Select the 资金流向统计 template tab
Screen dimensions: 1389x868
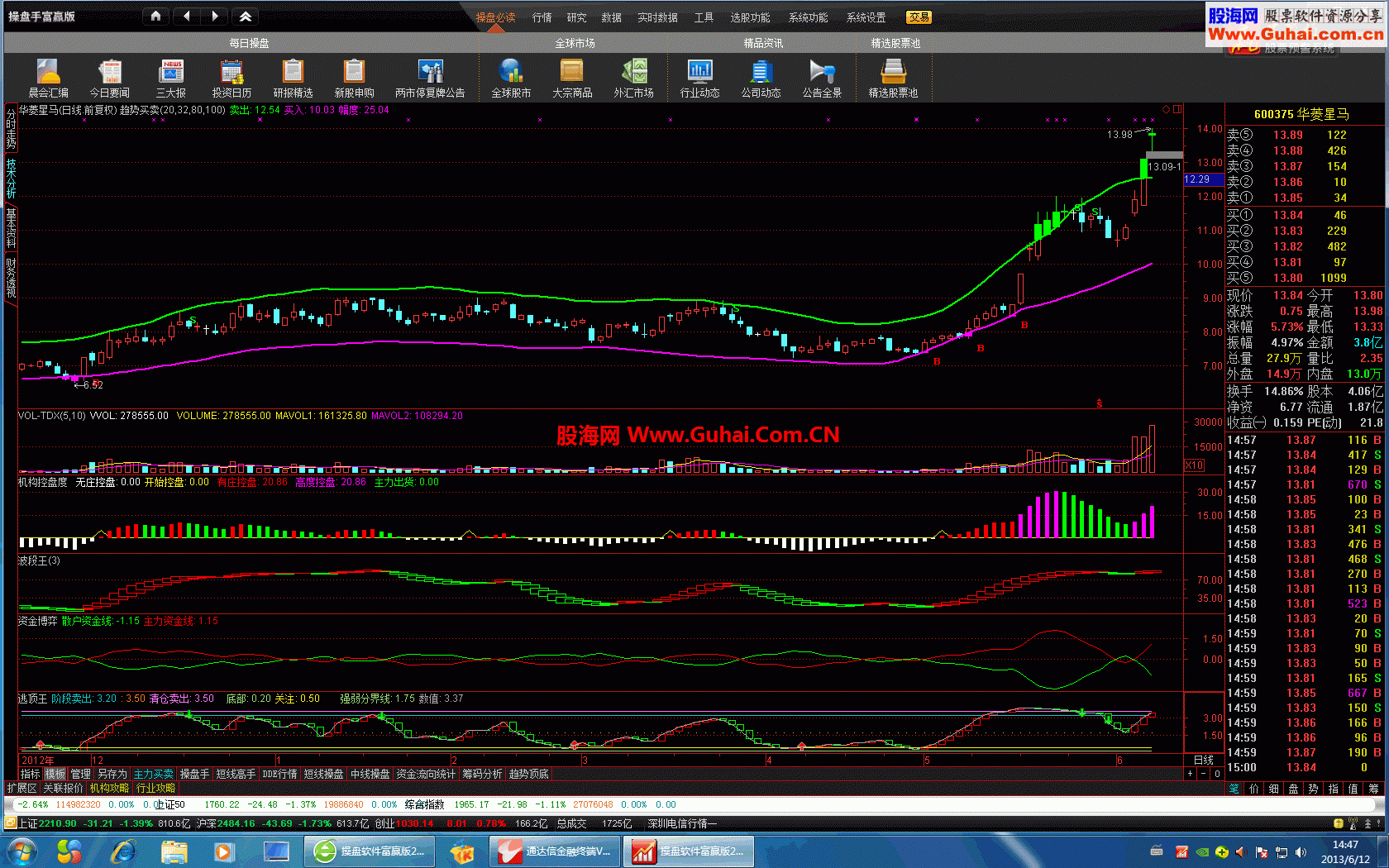tap(426, 774)
